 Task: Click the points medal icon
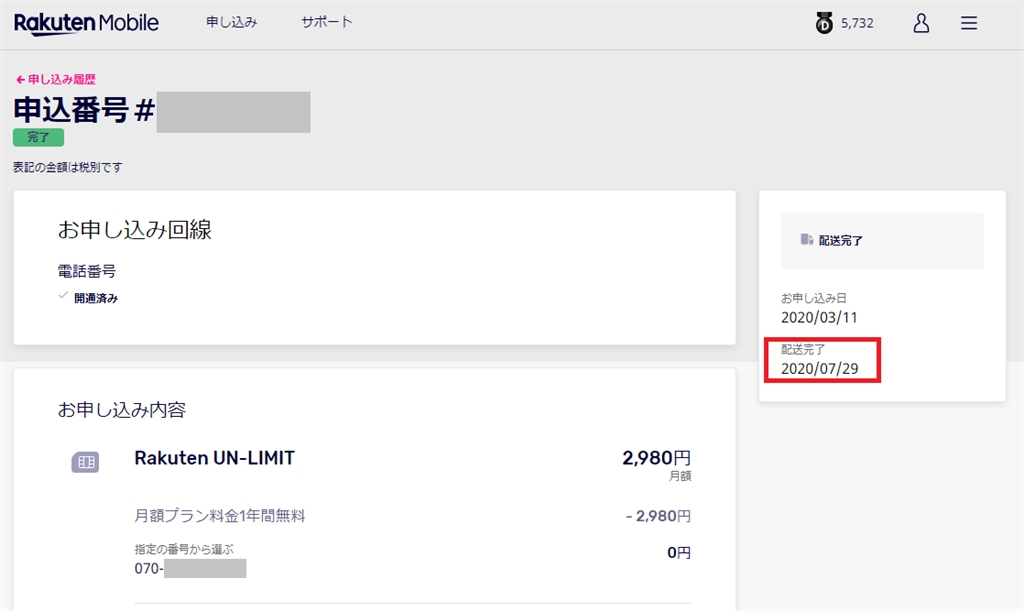[824, 23]
